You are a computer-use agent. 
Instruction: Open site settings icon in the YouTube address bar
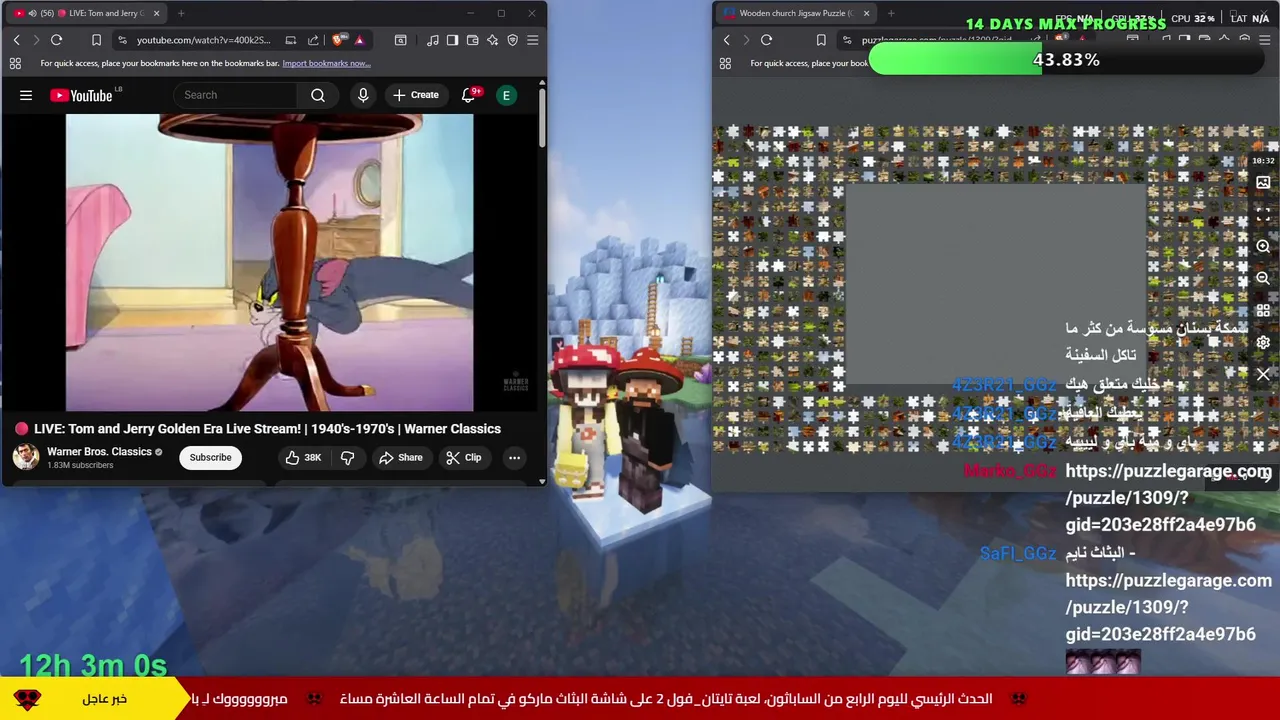click(x=122, y=40)
